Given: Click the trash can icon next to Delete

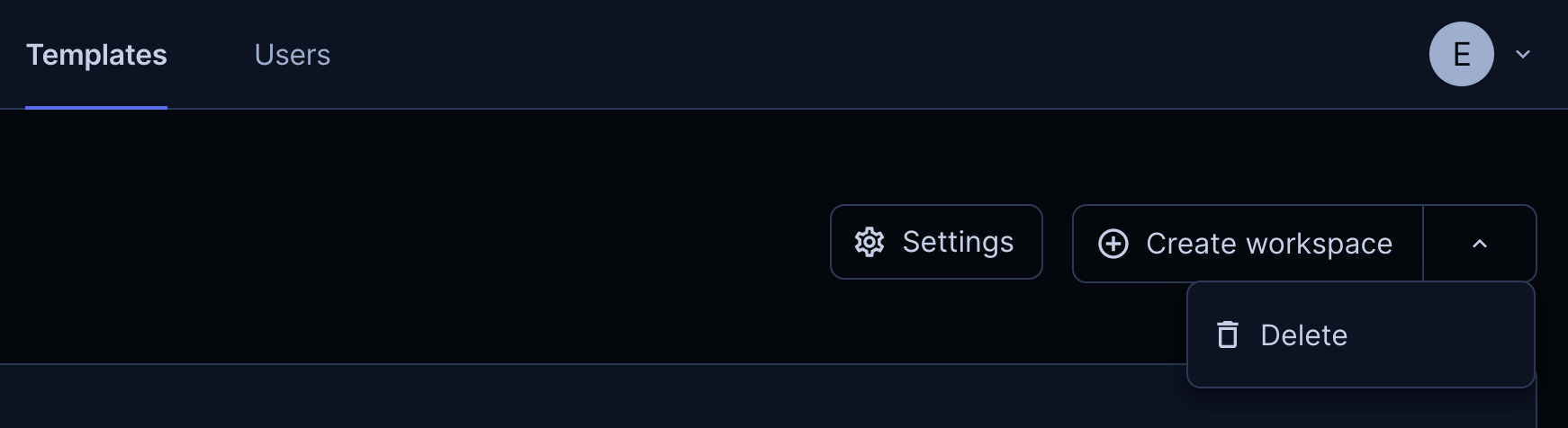Looking at the screenshot, I should coord(1228,334).
